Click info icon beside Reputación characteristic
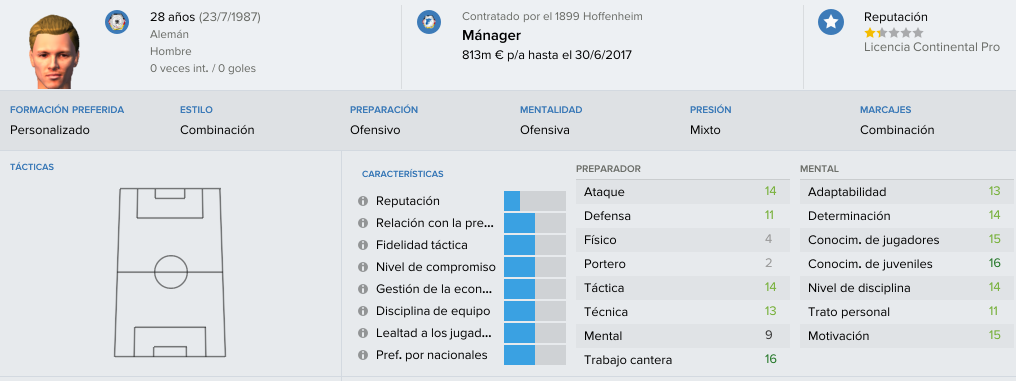This screenshot has height=381, width=1016. click(363, 202)
